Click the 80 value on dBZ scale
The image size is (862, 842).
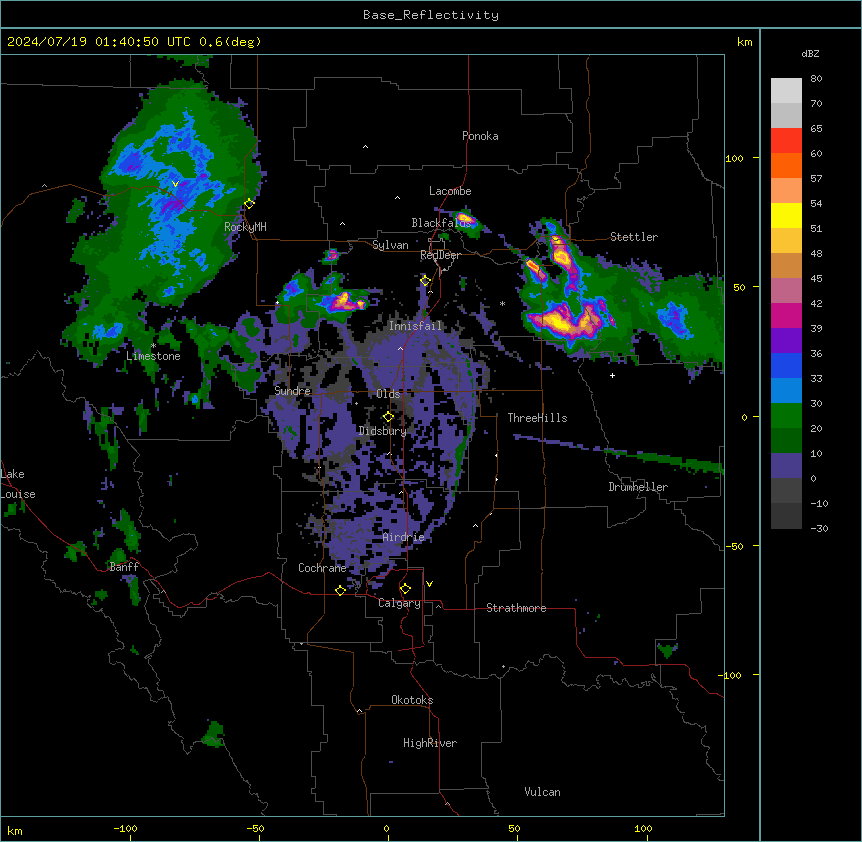click(816, 79)
